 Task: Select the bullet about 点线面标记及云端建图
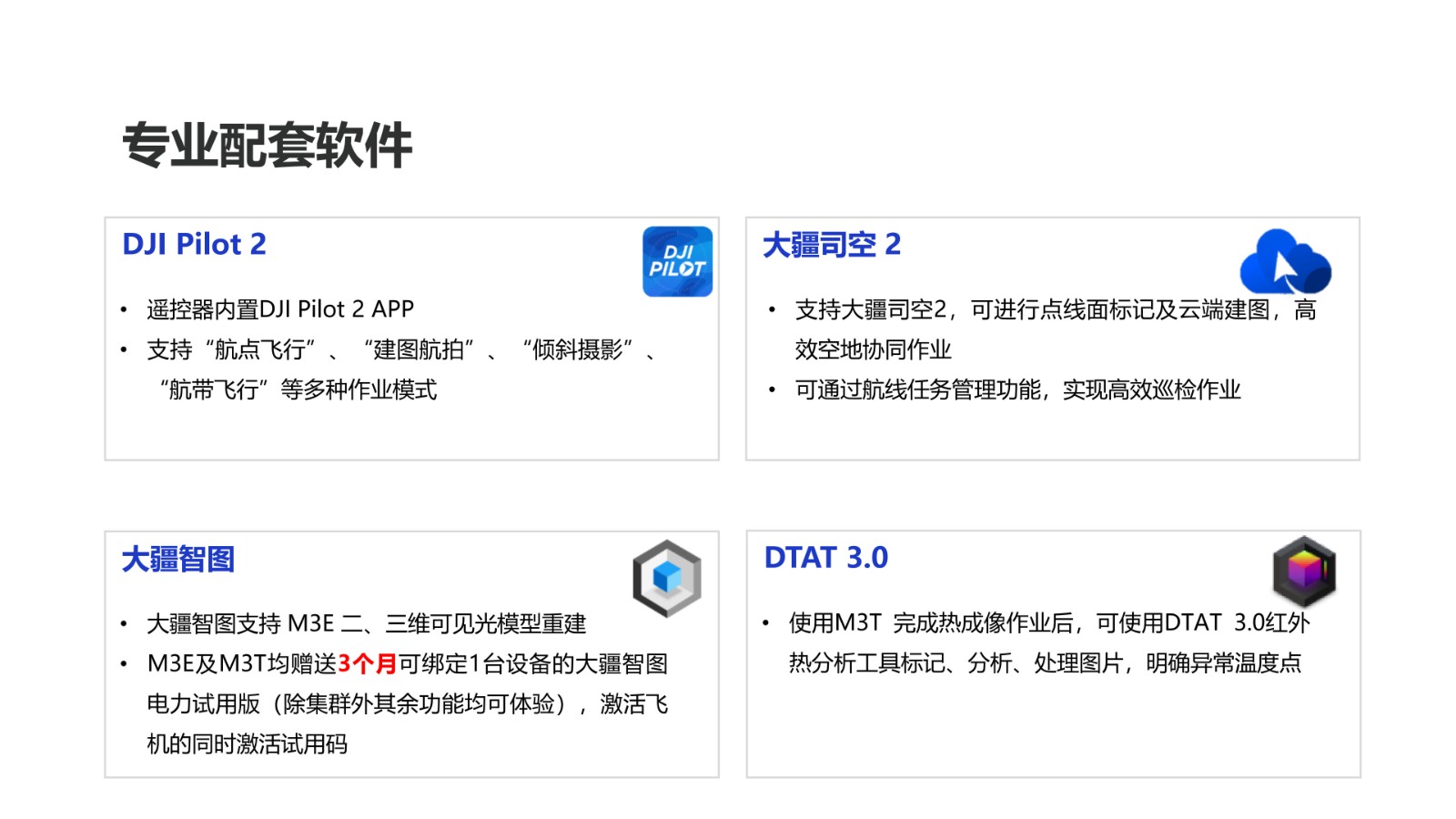(x=1054, y=310)
